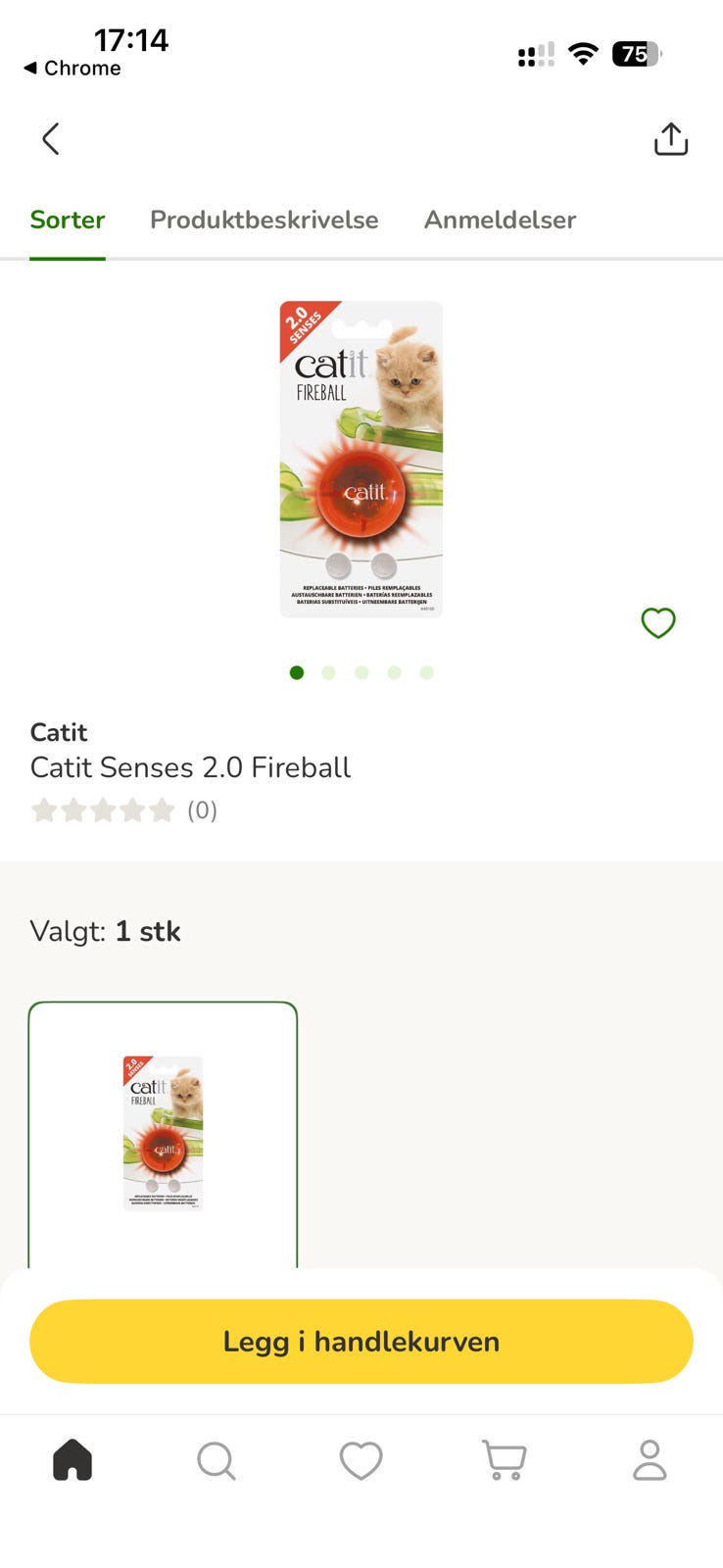The image size is (723, 1568).
Task: Open the user profile icon
Action: click(x=649, y=1460)
